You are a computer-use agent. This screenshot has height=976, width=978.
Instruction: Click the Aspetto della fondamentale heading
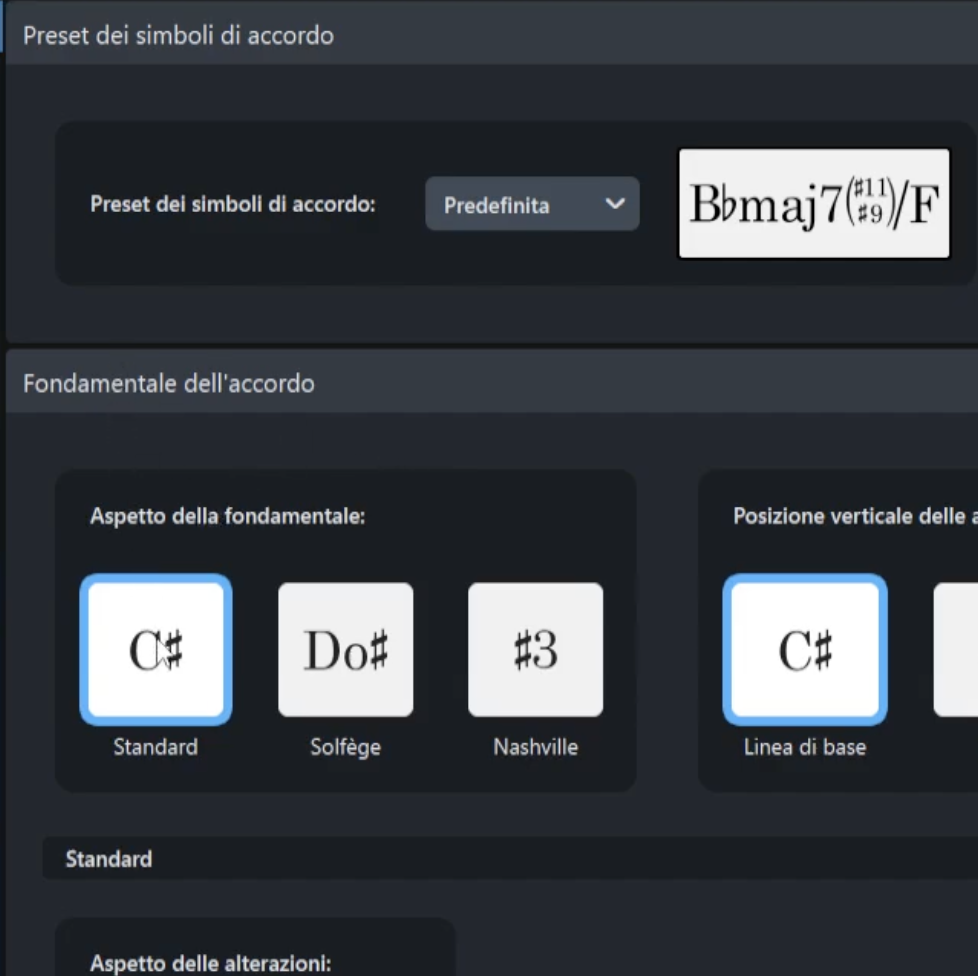(227, 516)
